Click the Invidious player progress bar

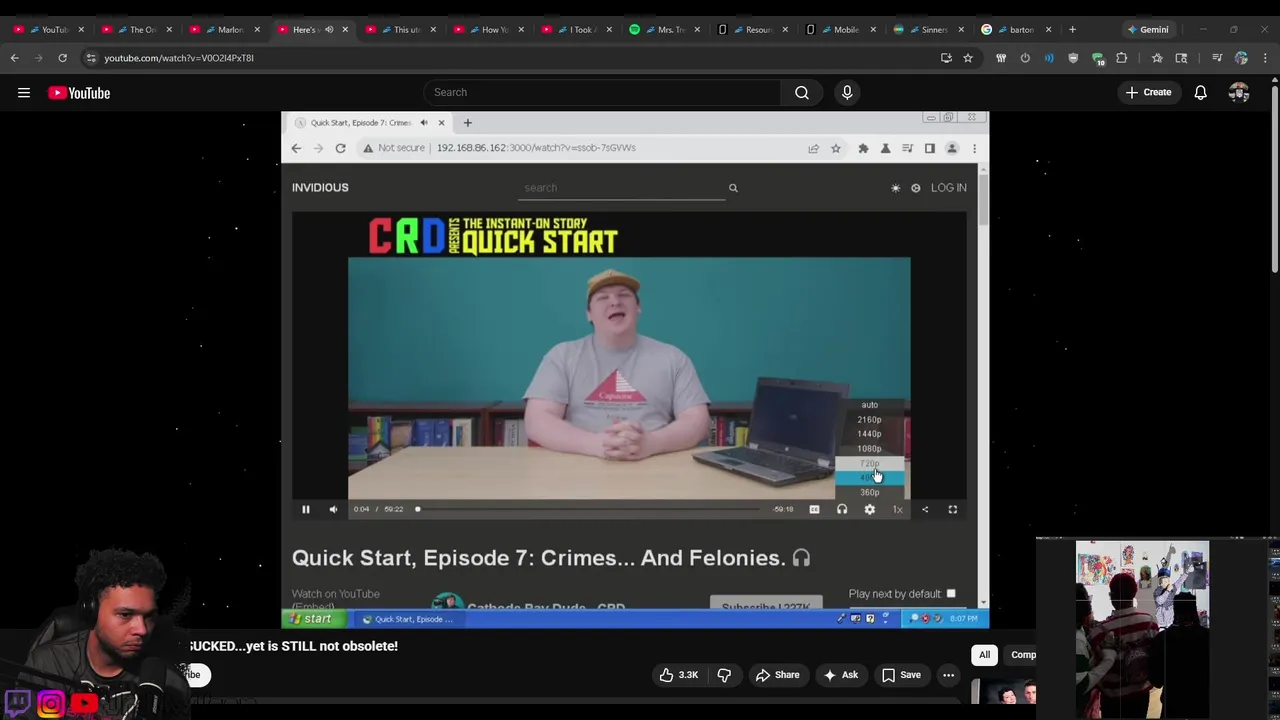[588, 510]
